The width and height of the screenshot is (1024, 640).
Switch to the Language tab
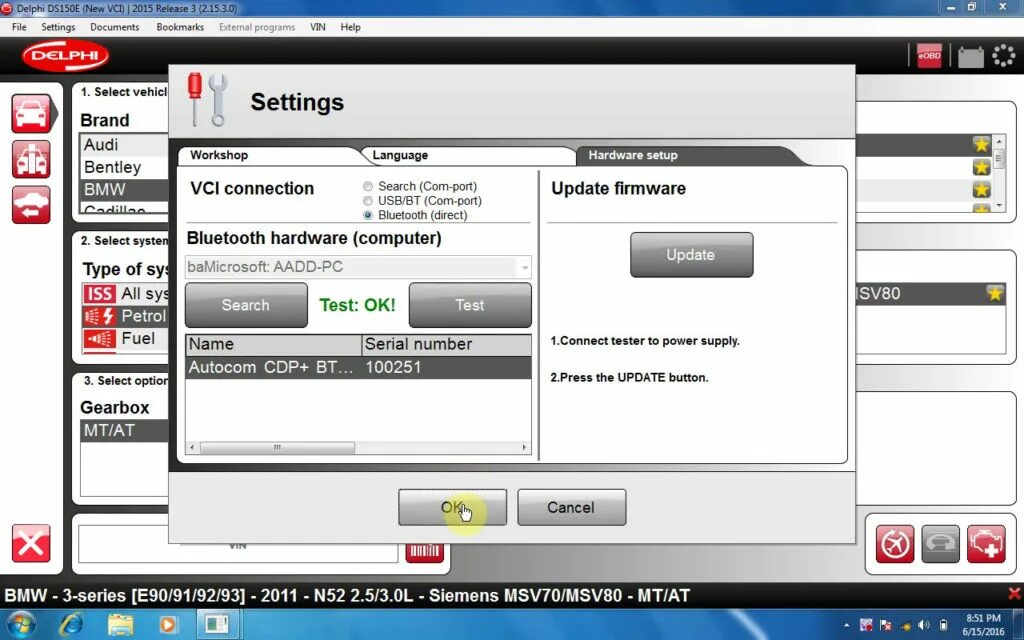pyautogui.click(x=400, y=155)
